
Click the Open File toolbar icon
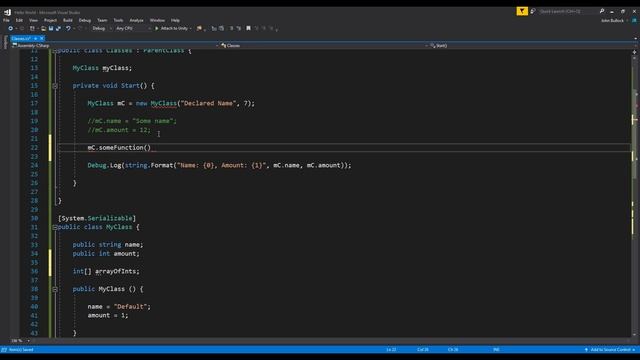tap(44, 29)
